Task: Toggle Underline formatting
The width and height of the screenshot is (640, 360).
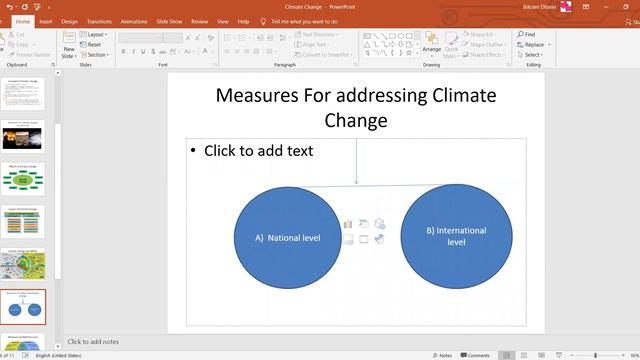Action: [x=143, y=51]
